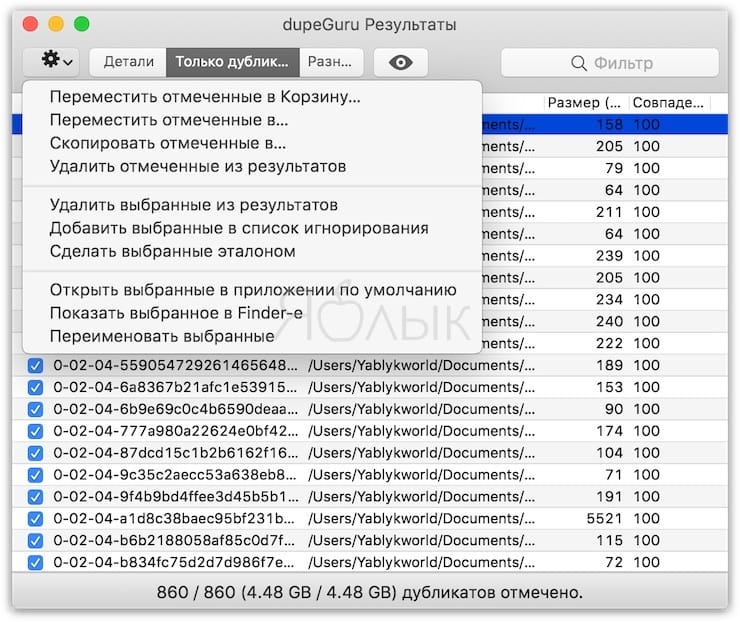This screenshot has height=622, width=740.
Task: Click status bar text 860 / 860 дубликатов отмечено
Action: pyautogui.click(x=370, y=592)
